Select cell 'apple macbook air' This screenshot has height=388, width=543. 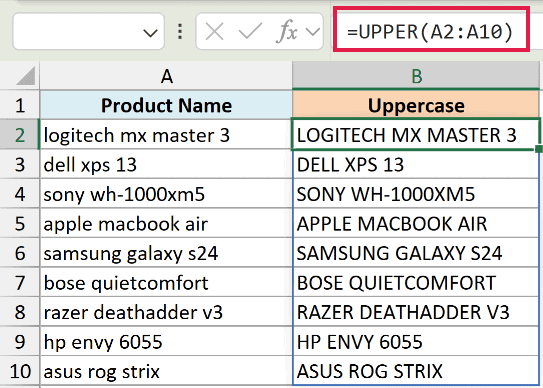tap(166, 223)
